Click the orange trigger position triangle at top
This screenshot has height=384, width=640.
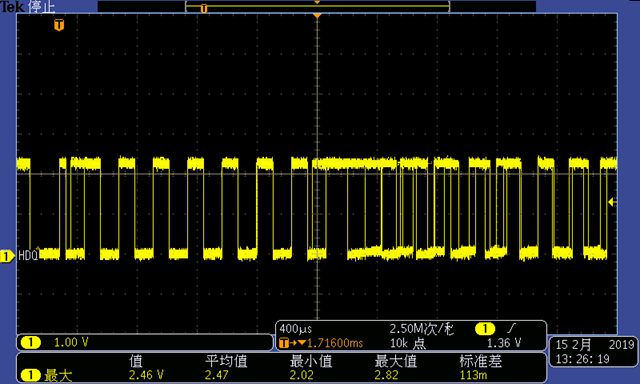point(317,16)
